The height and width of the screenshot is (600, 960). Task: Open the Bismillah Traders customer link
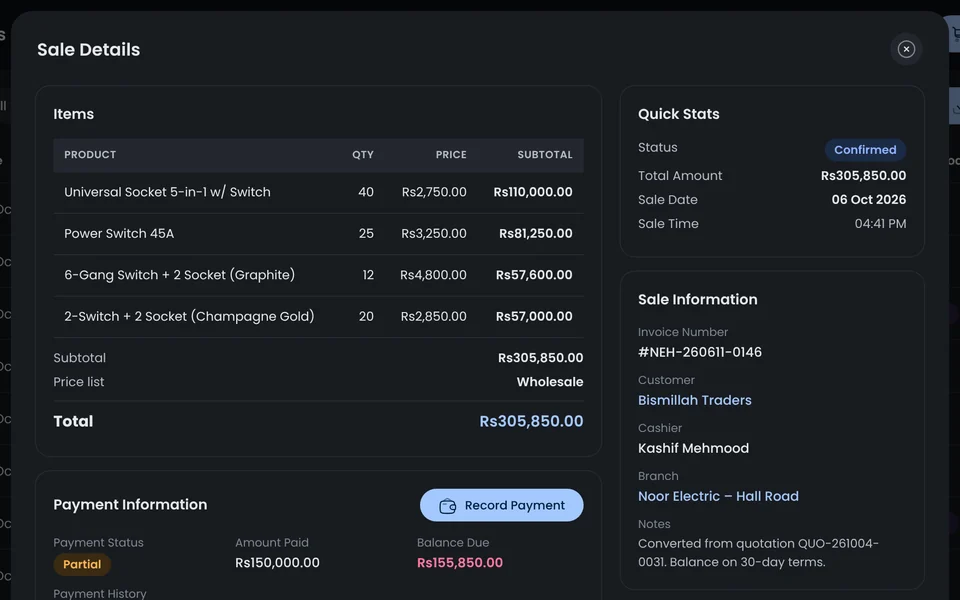694,400
